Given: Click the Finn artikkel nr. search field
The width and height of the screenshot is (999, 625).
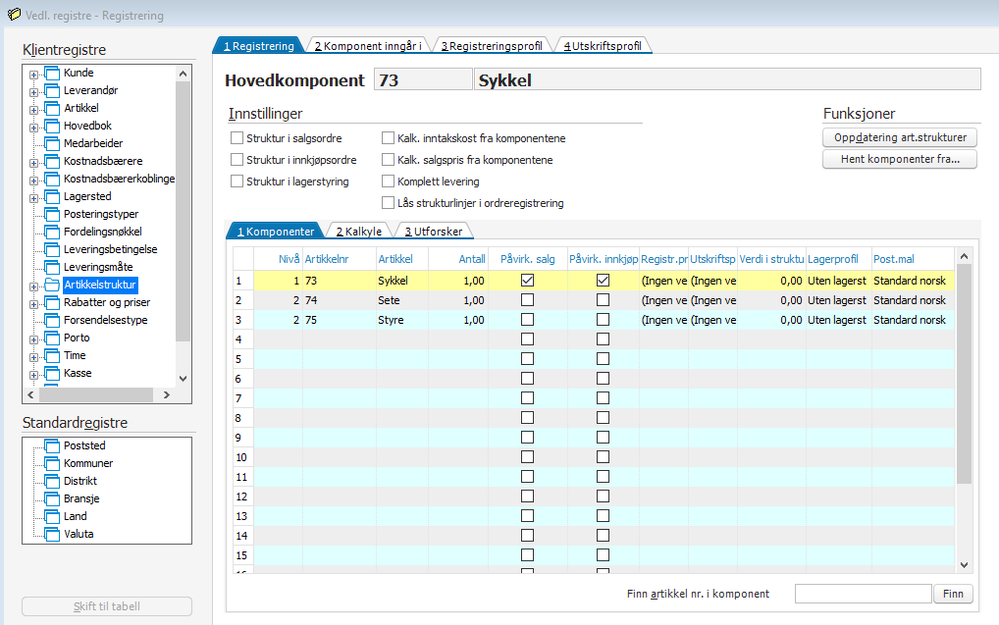Looking at the screenshot, I should pos(863,594).
